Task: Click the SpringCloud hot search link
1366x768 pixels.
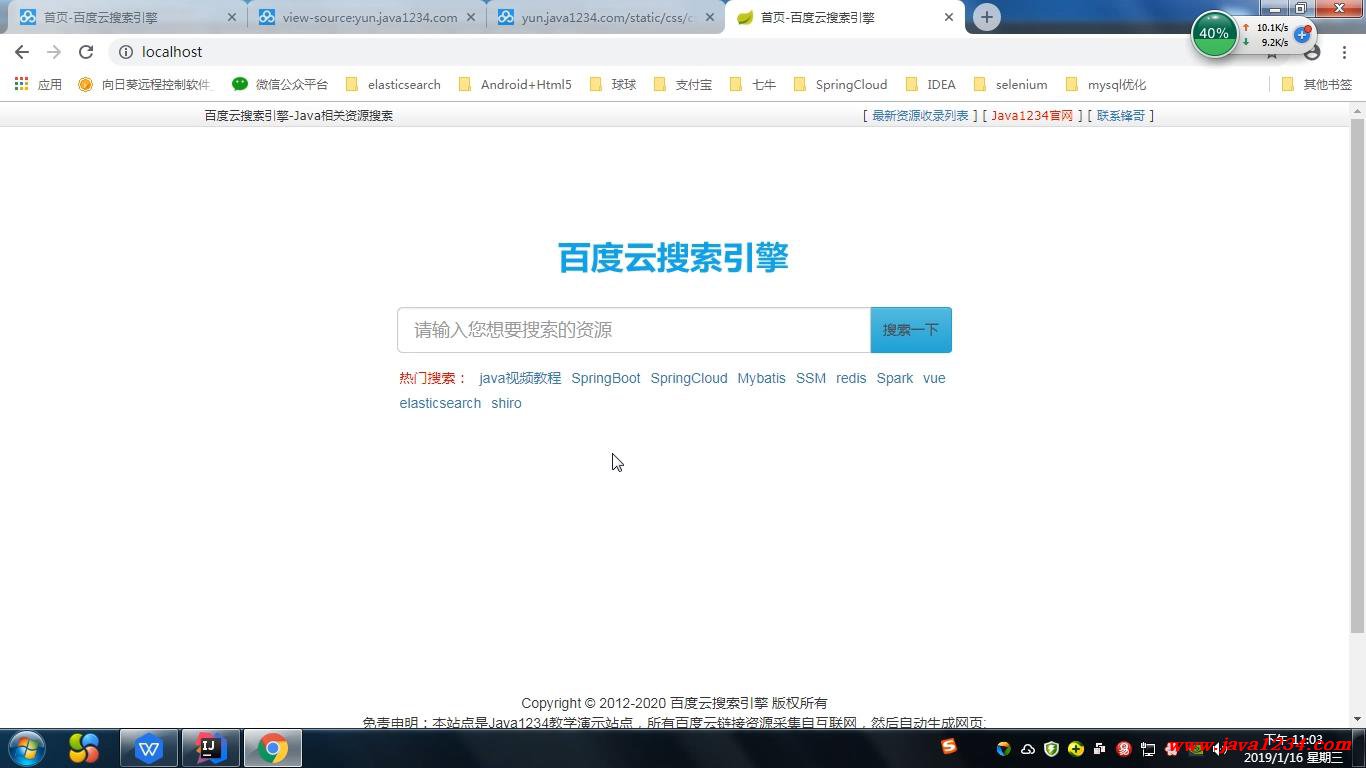Action: pyautogui.click(x=689, y=378)
